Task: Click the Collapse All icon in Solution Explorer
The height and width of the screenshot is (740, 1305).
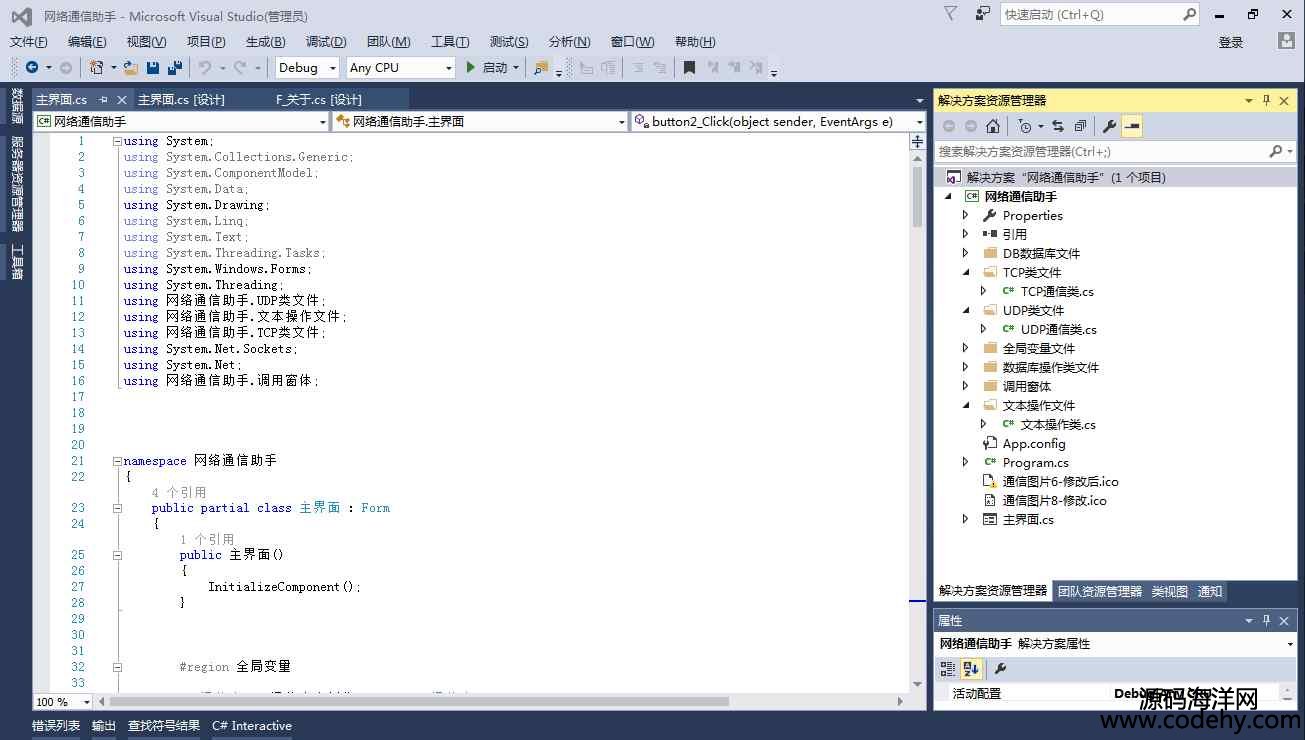Action: [x=1080, y=126]
